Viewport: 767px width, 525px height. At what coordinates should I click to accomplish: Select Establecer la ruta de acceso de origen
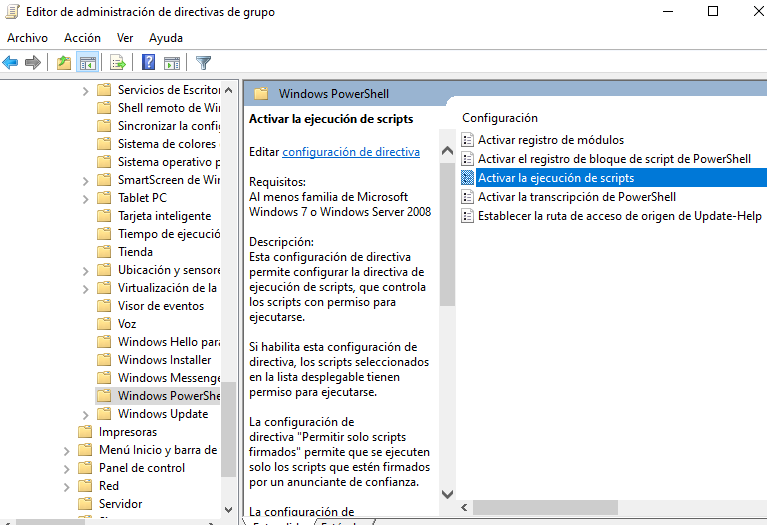pyautogui.click(x=620, y=216)
